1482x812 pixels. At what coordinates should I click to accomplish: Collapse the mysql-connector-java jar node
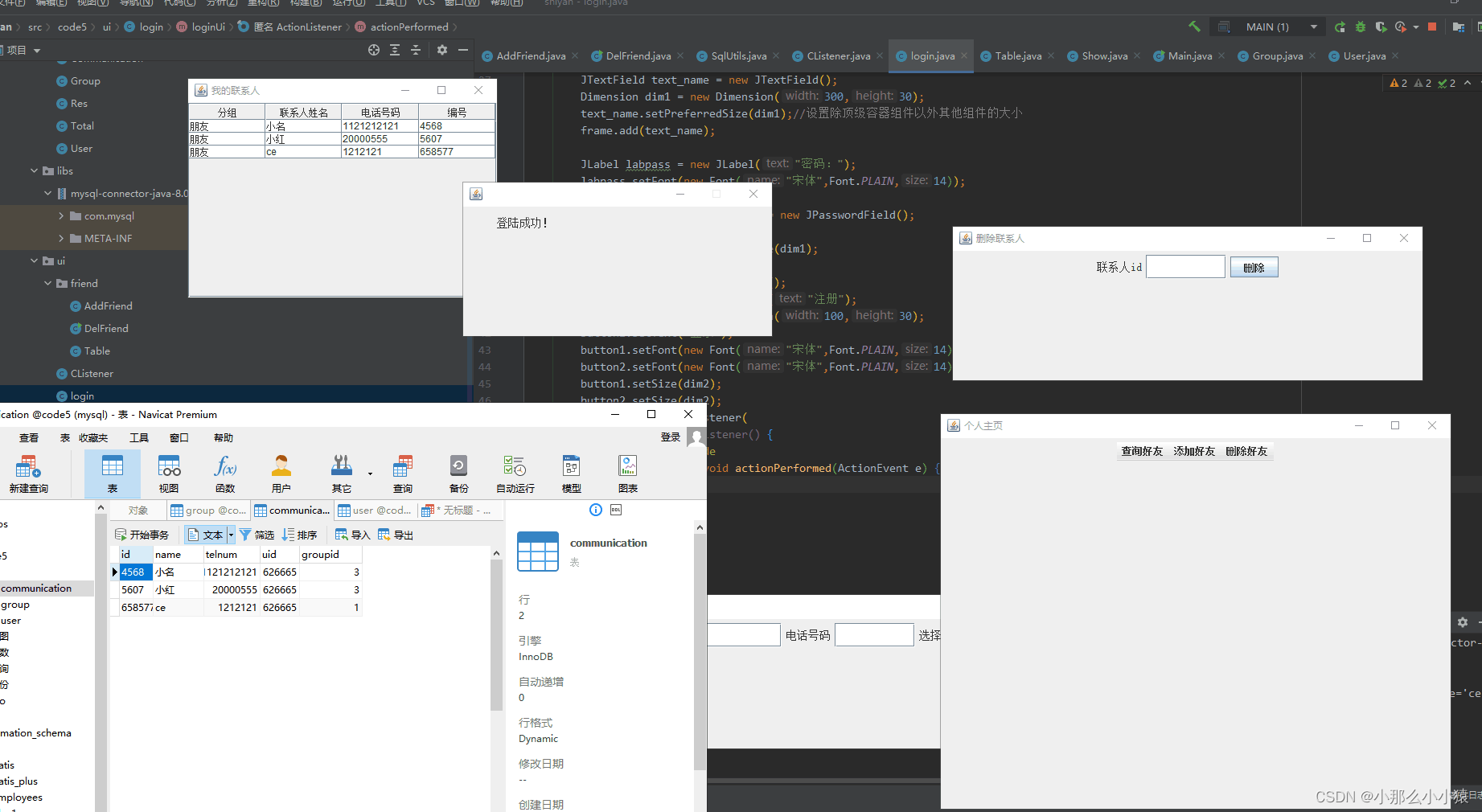48,193
